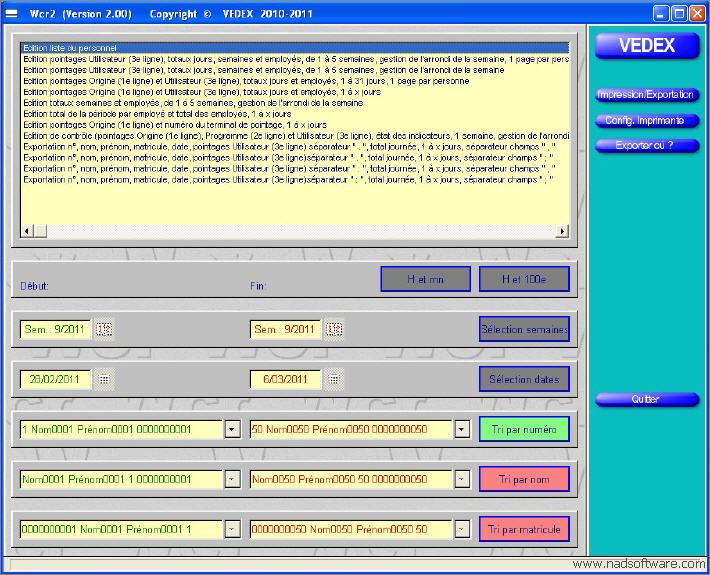Expand dropdown for '0000000050 Nom0050 Prénom0050 50'
Viewport: 710px width, 575px height.
click(x=462, y=529)
